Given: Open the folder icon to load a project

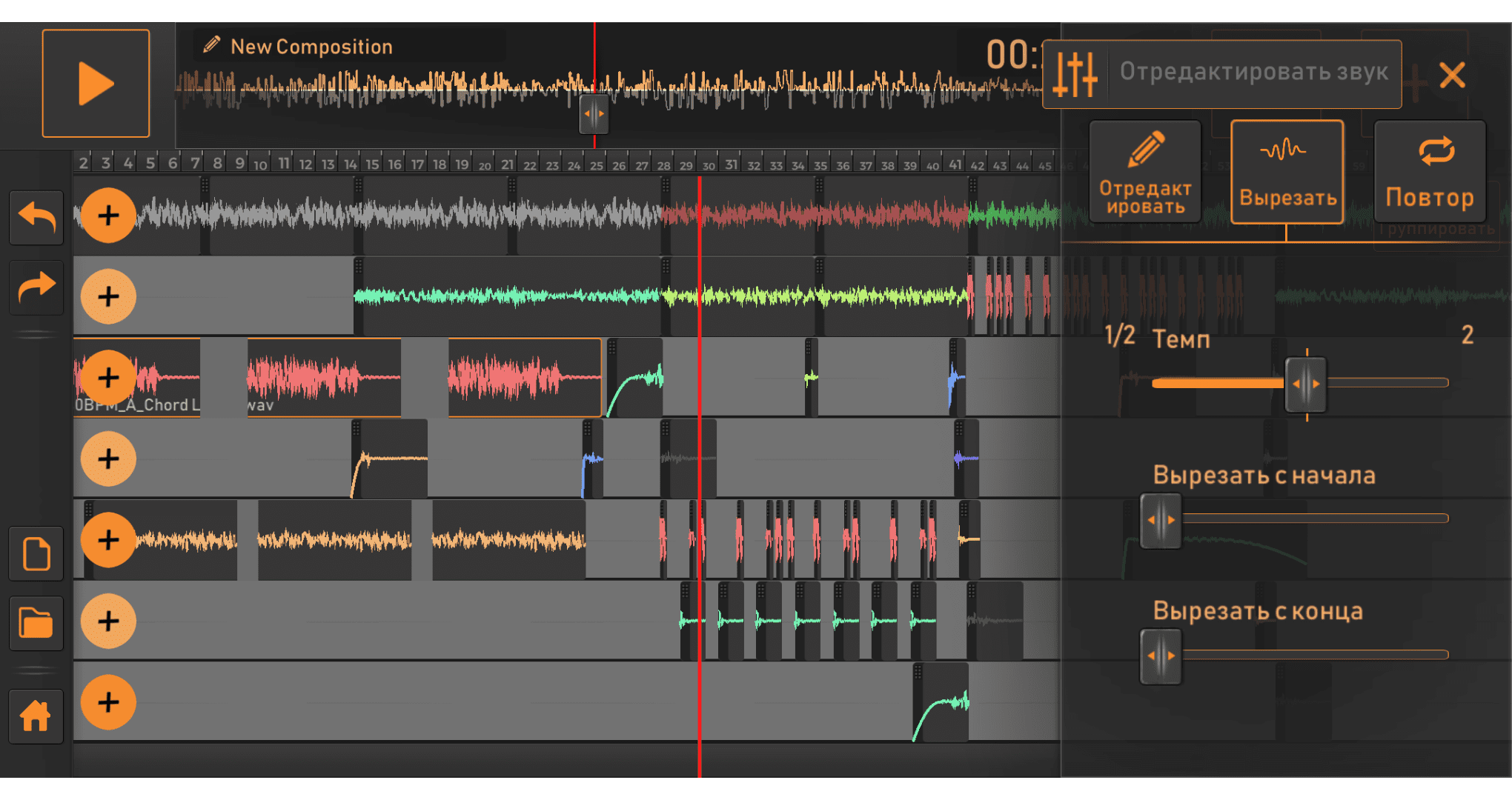Looking at the screenshot, I should click(36, 623).
